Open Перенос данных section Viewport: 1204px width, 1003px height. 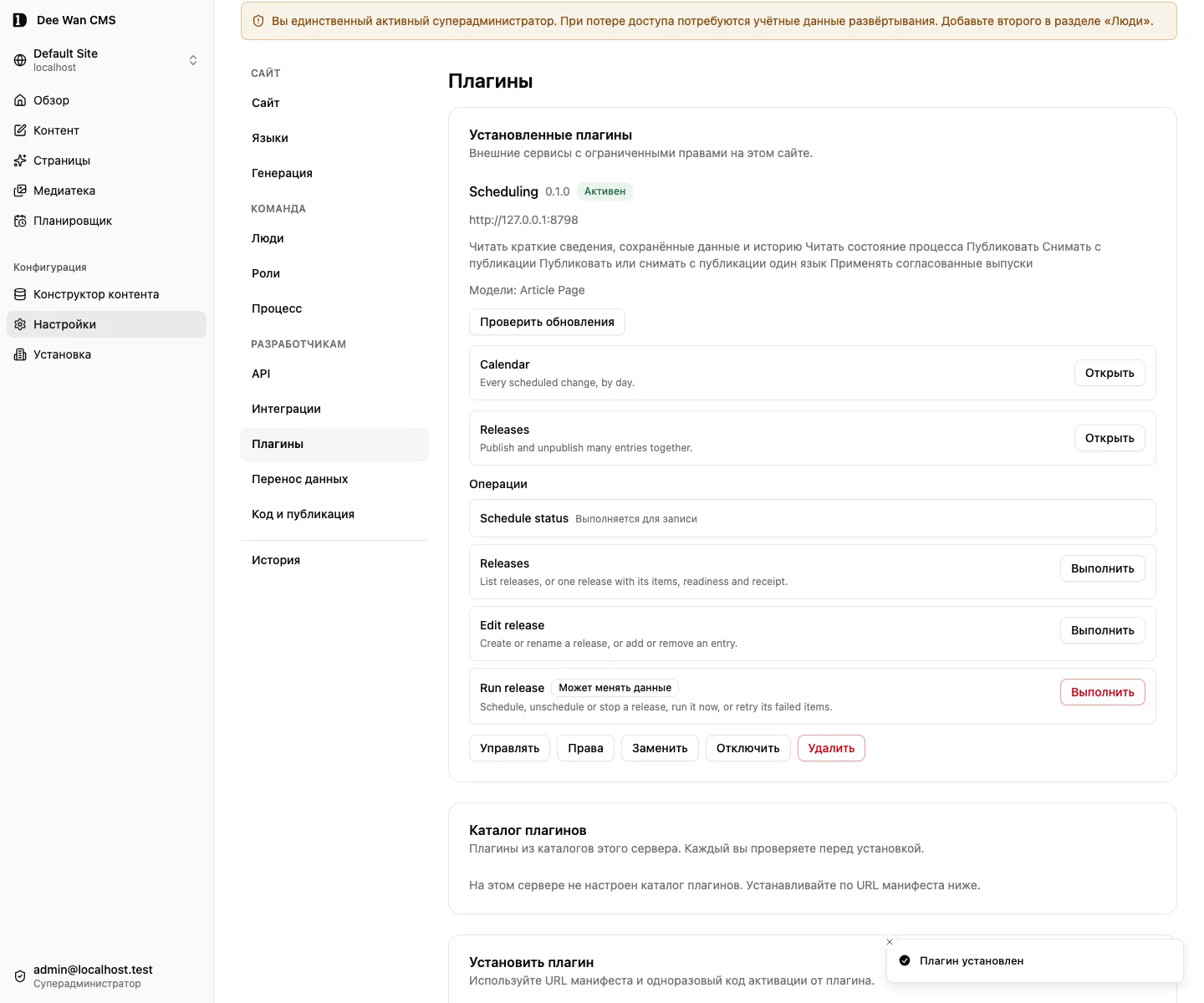(334, 479)
